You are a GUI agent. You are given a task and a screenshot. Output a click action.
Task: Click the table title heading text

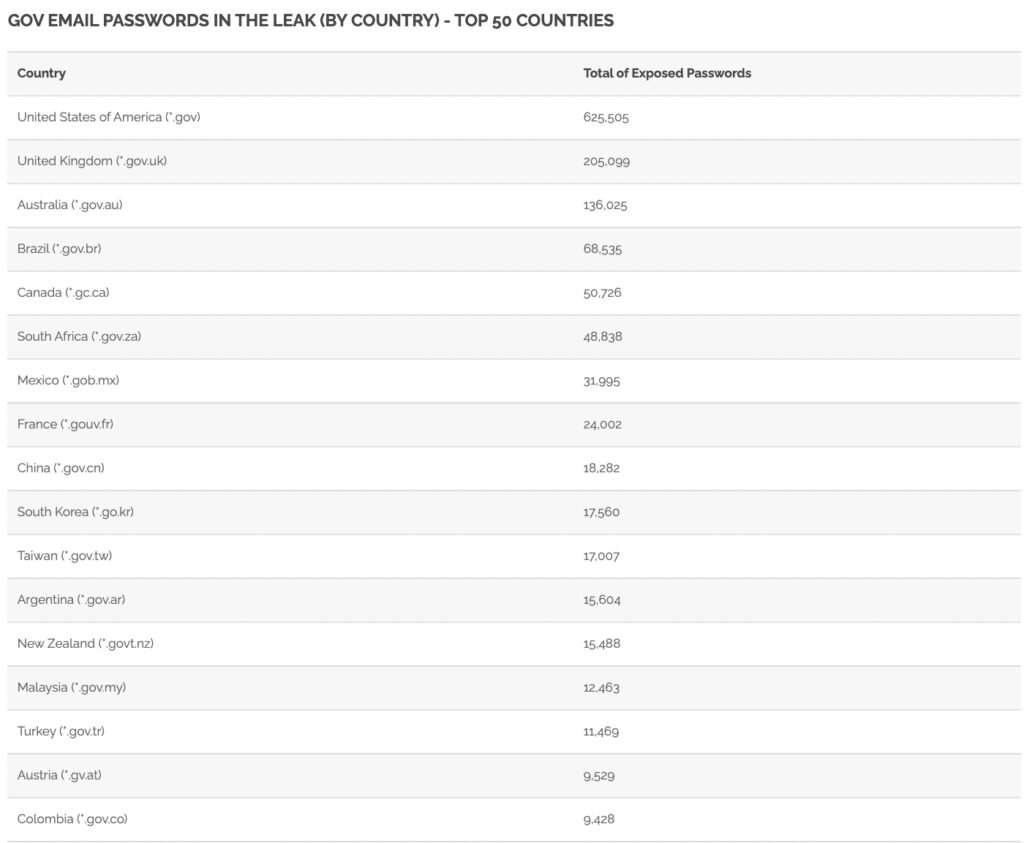point(311,20)
